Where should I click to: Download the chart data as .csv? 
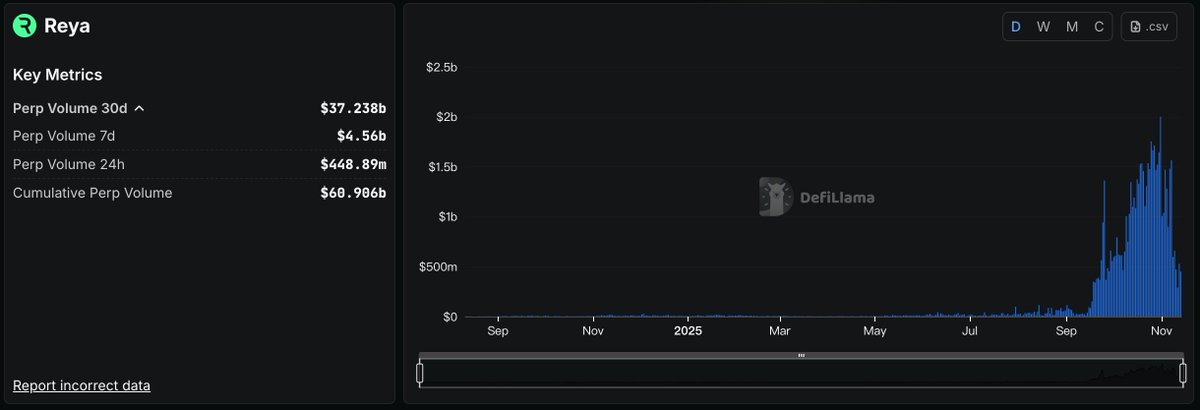tap(1150, 27)
